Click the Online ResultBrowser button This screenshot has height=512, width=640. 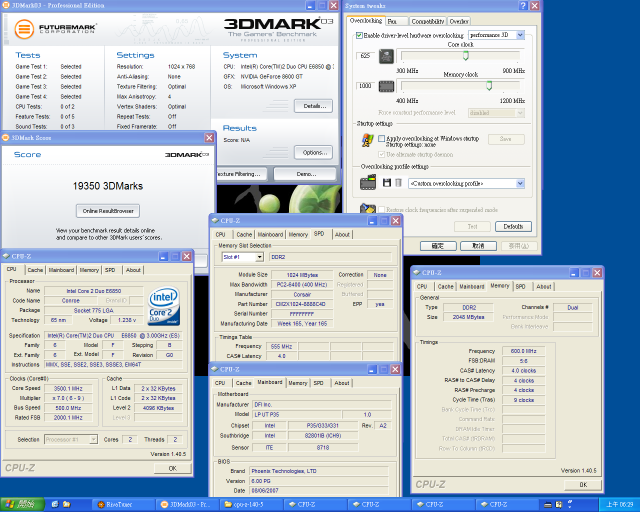click(108, 211)
